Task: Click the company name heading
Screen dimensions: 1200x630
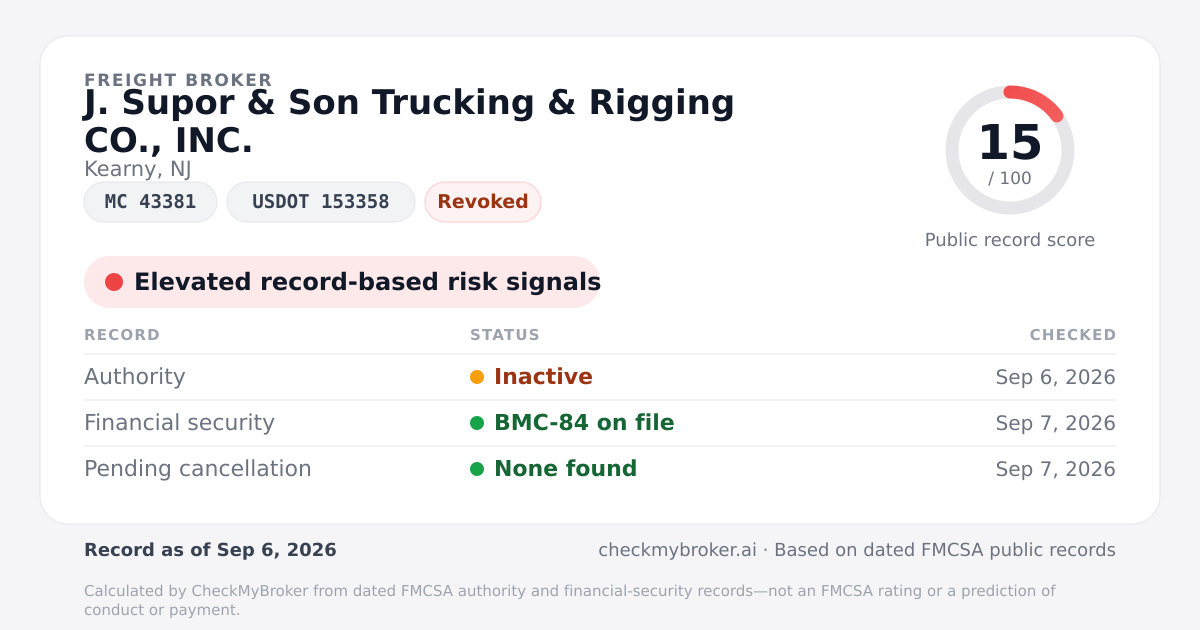Action: (409, 121)
